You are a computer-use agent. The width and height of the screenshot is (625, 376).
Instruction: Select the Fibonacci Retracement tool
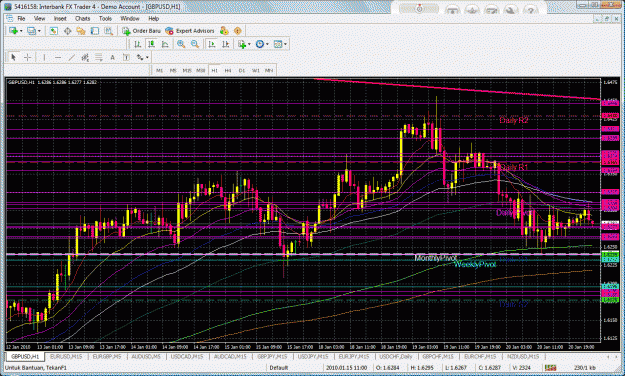point(98,57)
